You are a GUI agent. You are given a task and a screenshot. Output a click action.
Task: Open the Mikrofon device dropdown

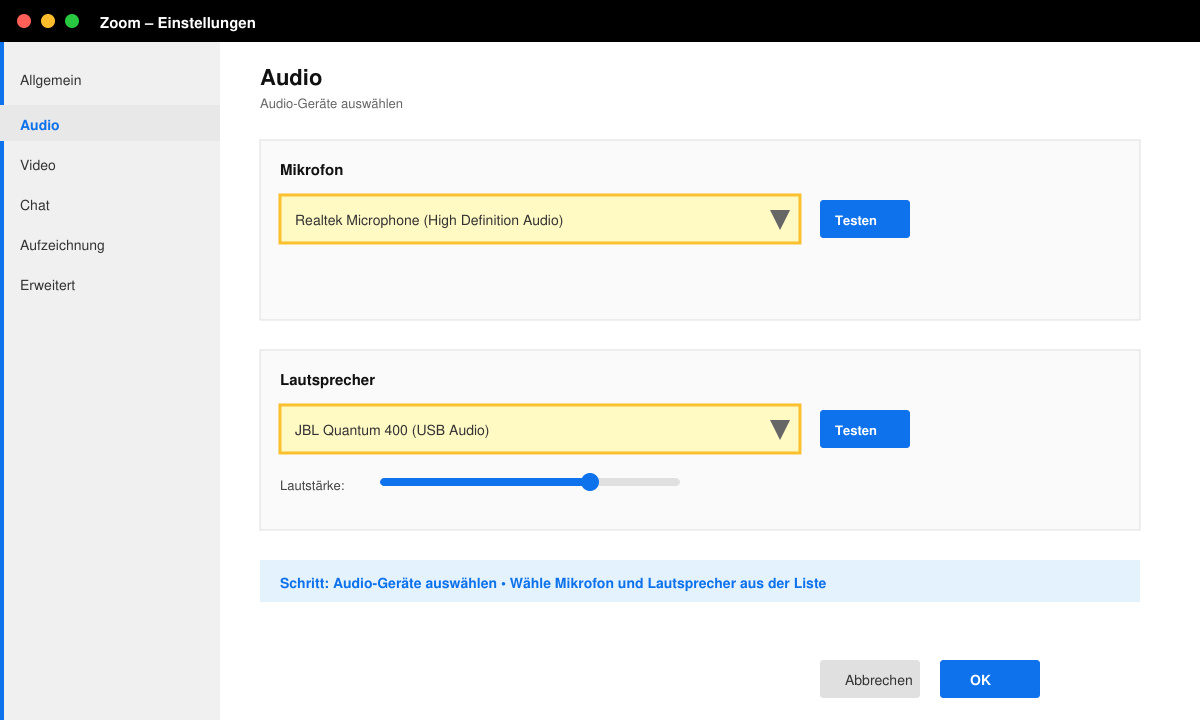point(540,220)
